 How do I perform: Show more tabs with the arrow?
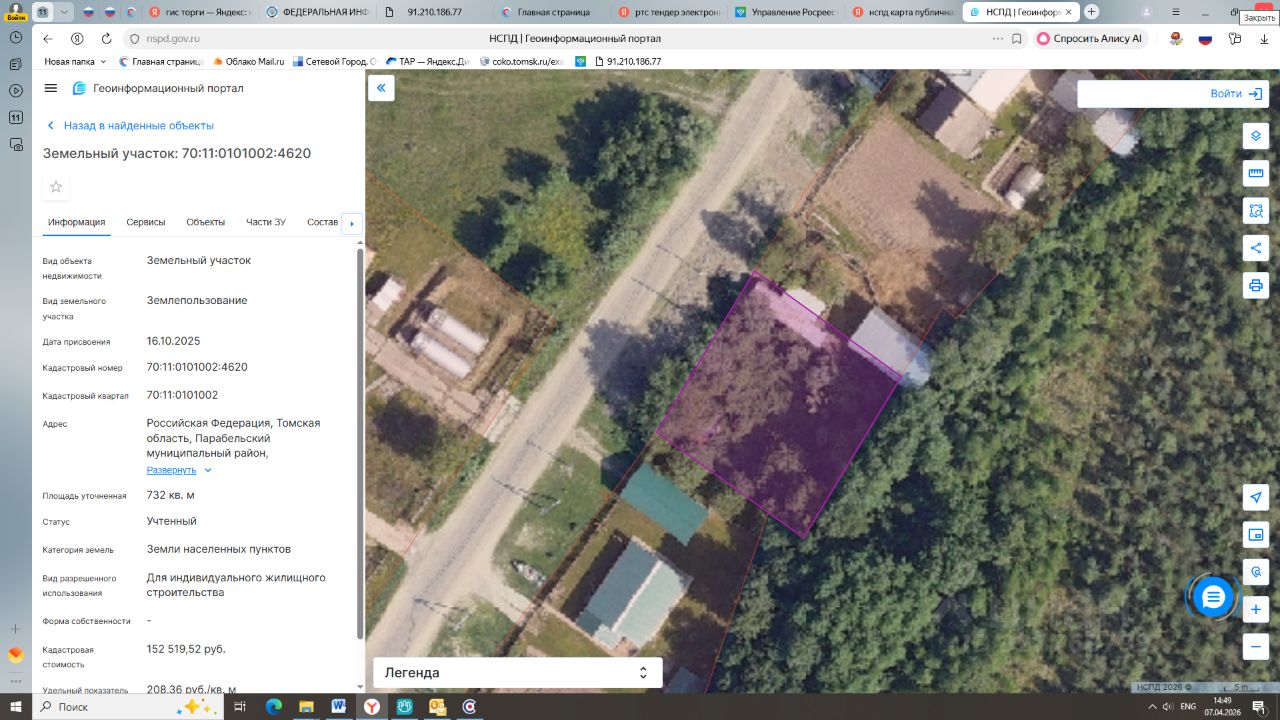point(351,224)
